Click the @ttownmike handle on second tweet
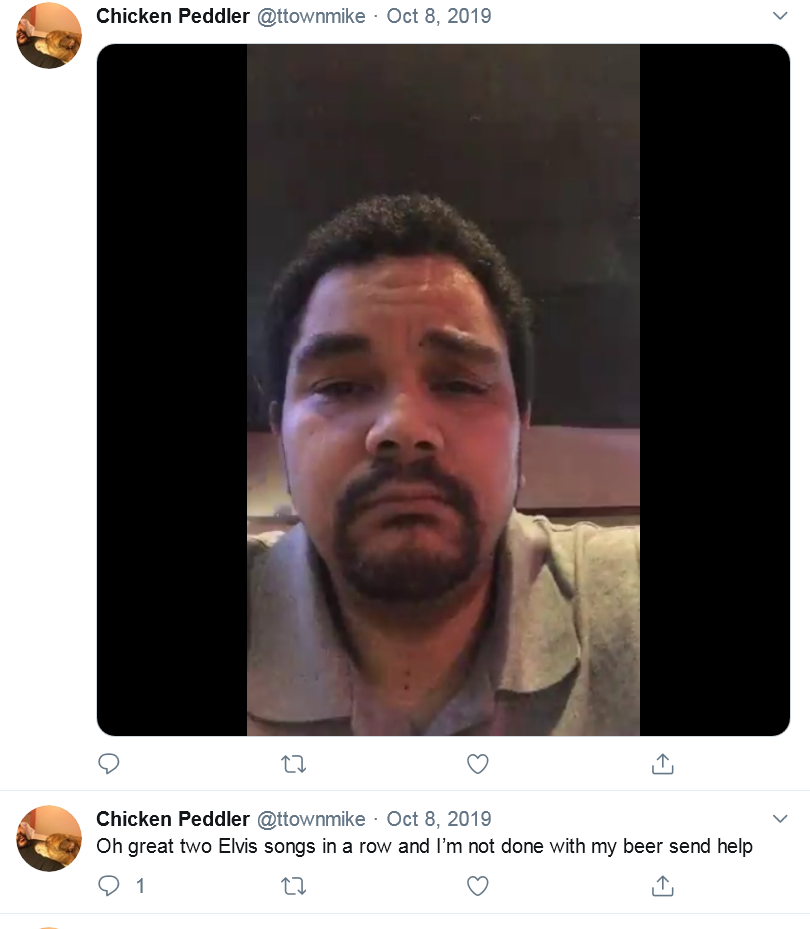810x929 pixels. [x=311, y=819]
